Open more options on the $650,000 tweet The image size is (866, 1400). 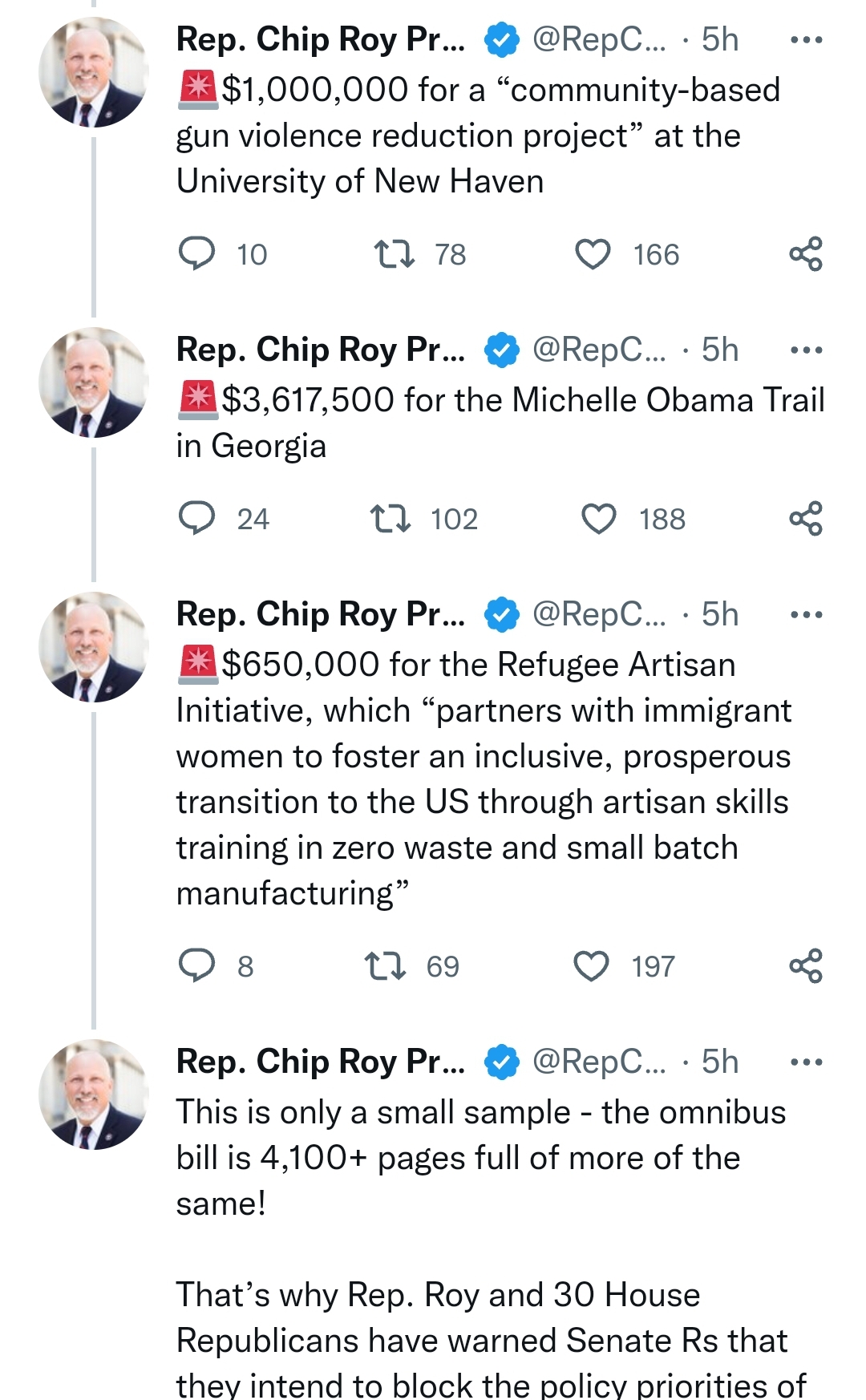[806, 615]
